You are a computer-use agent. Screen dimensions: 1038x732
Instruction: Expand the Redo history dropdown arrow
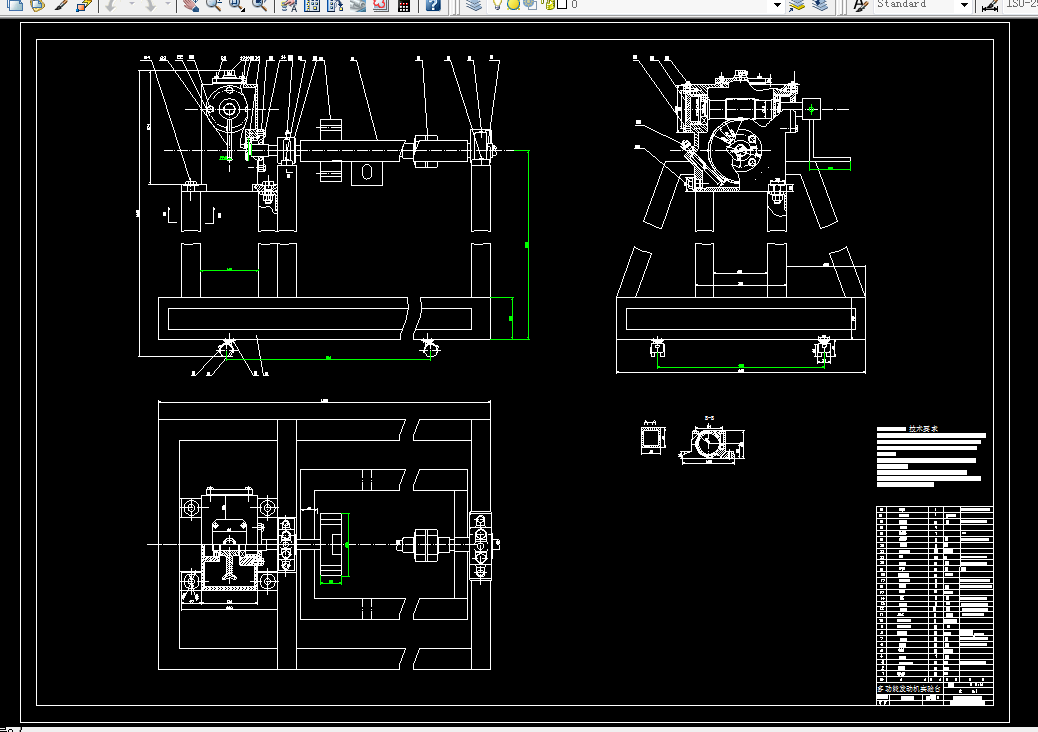167,5
